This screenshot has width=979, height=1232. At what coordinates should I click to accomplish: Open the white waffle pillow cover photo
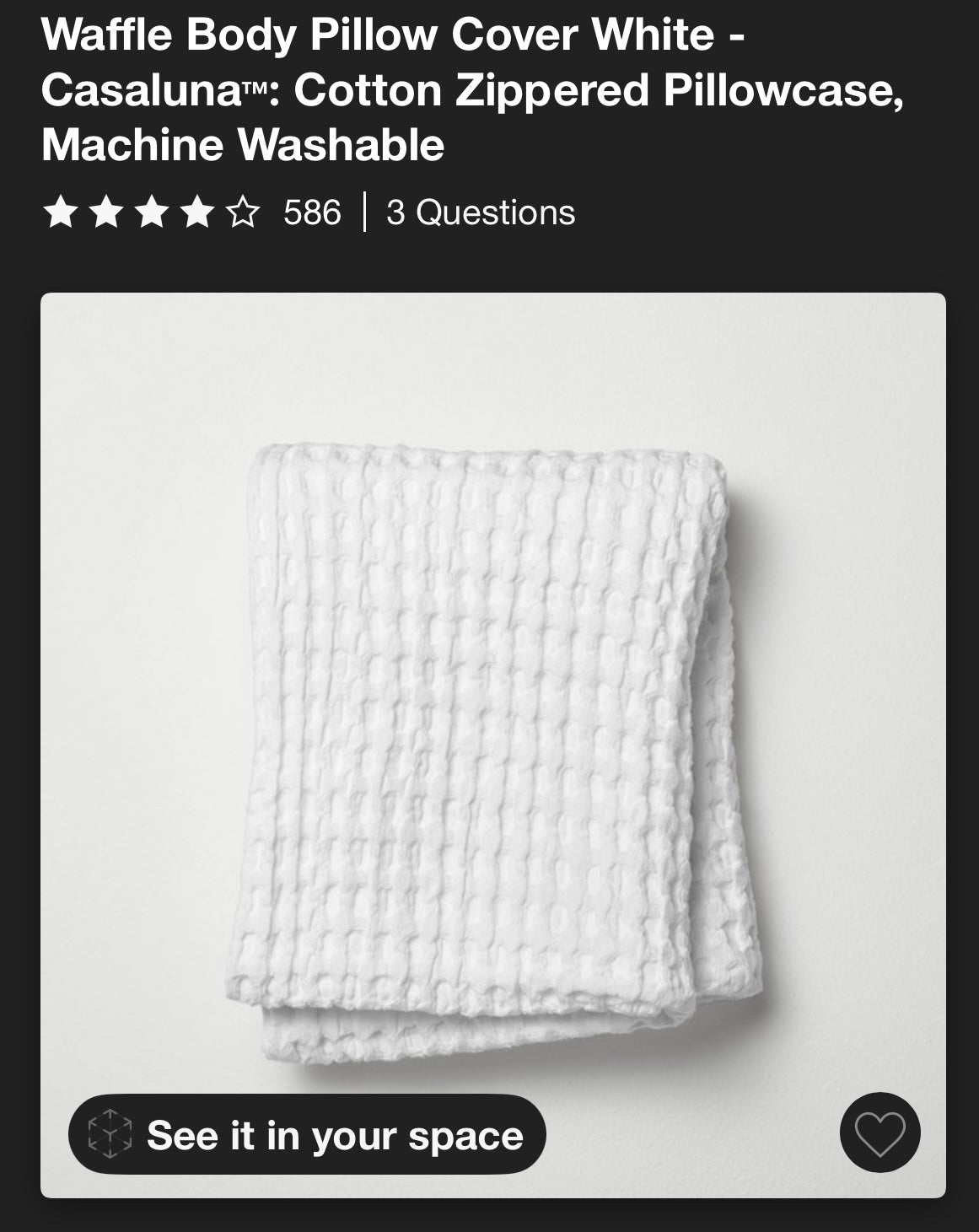pyautogui.click(x=493, y=745)
